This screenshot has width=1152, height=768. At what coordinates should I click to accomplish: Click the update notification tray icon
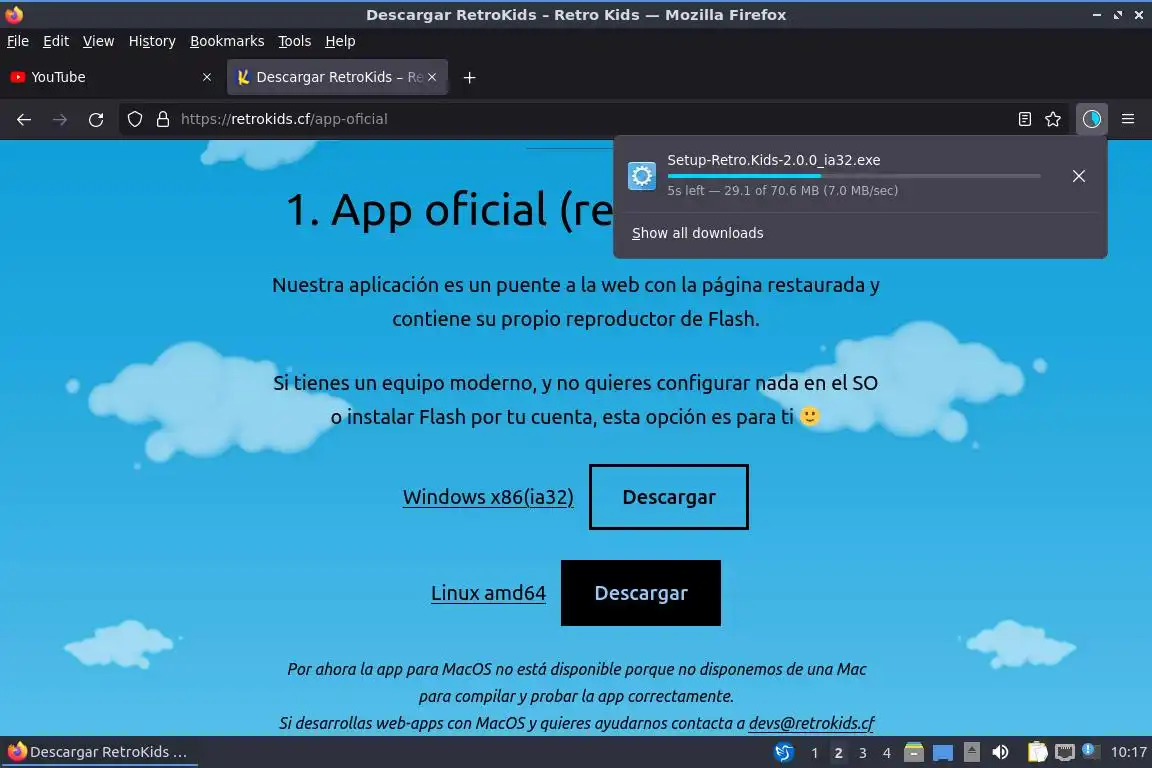[x=1091, y=751]
